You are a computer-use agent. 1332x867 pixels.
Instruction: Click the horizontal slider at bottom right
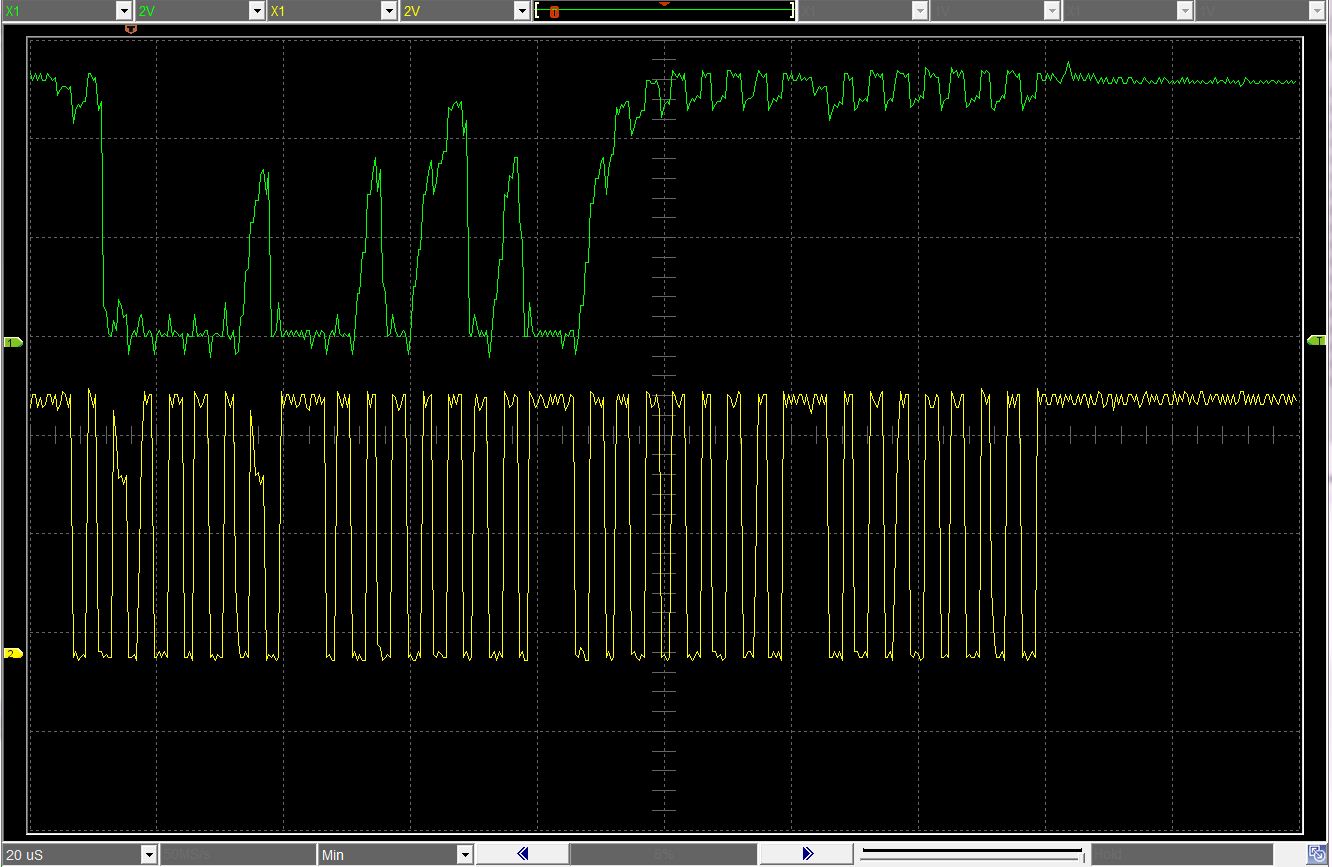click(970, 854)
